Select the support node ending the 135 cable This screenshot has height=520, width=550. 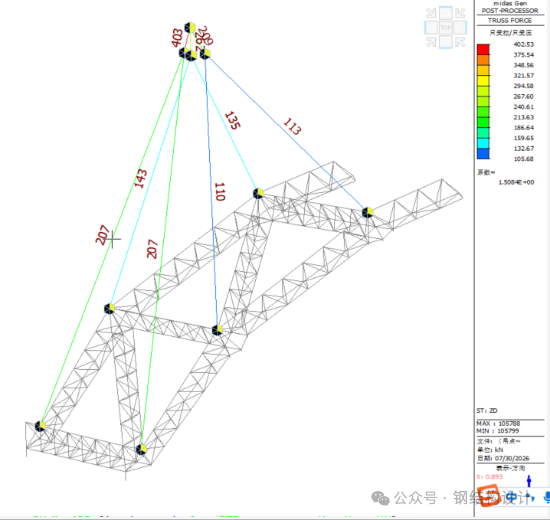[258, 193]
